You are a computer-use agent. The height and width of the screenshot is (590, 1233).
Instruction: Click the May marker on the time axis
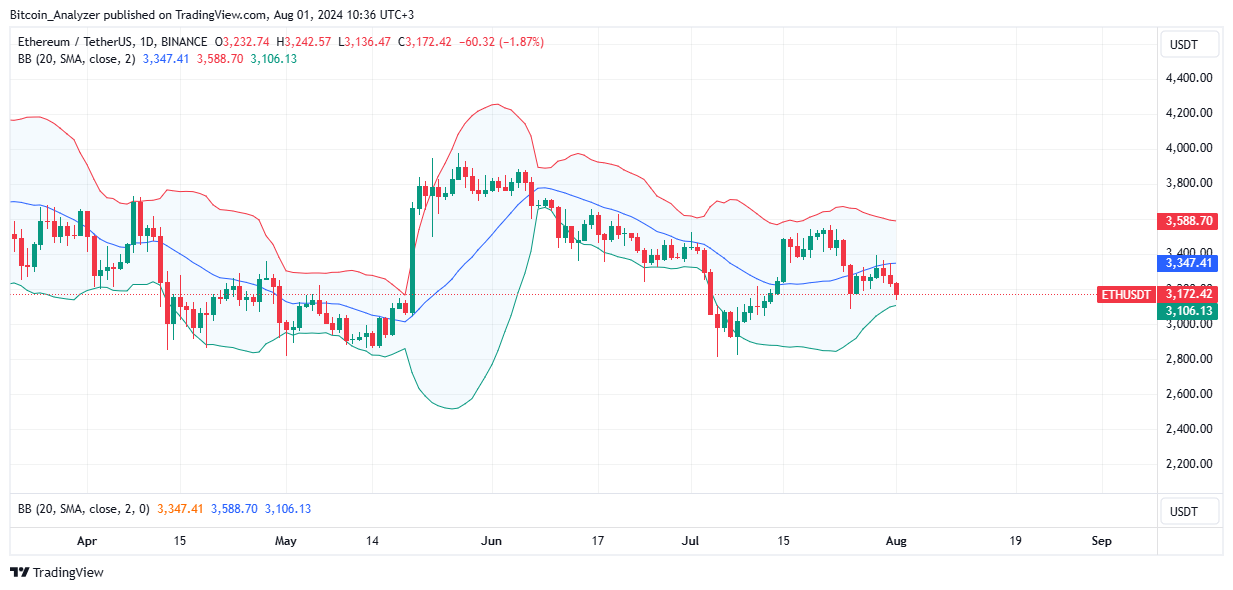(286, 541)
